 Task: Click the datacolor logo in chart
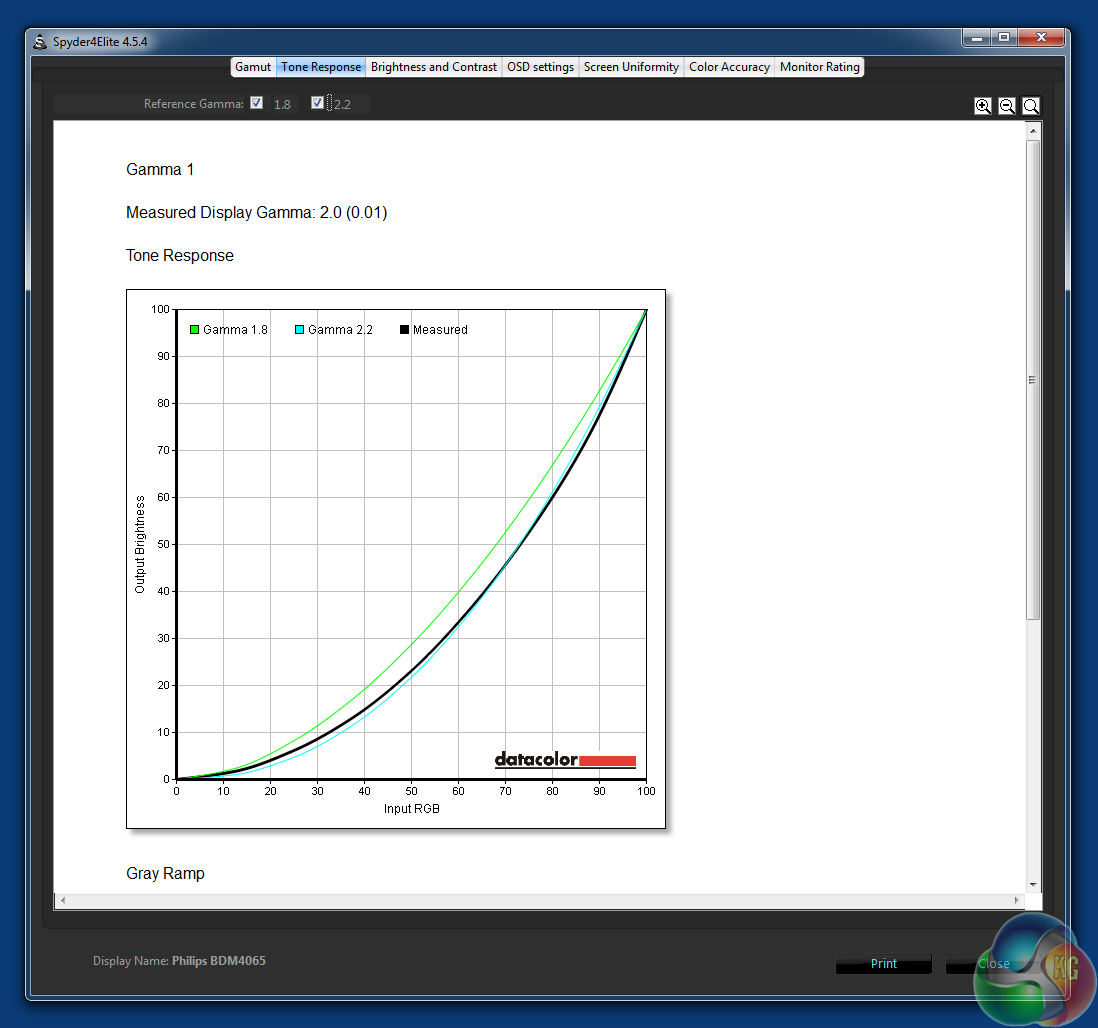point(565,760)
